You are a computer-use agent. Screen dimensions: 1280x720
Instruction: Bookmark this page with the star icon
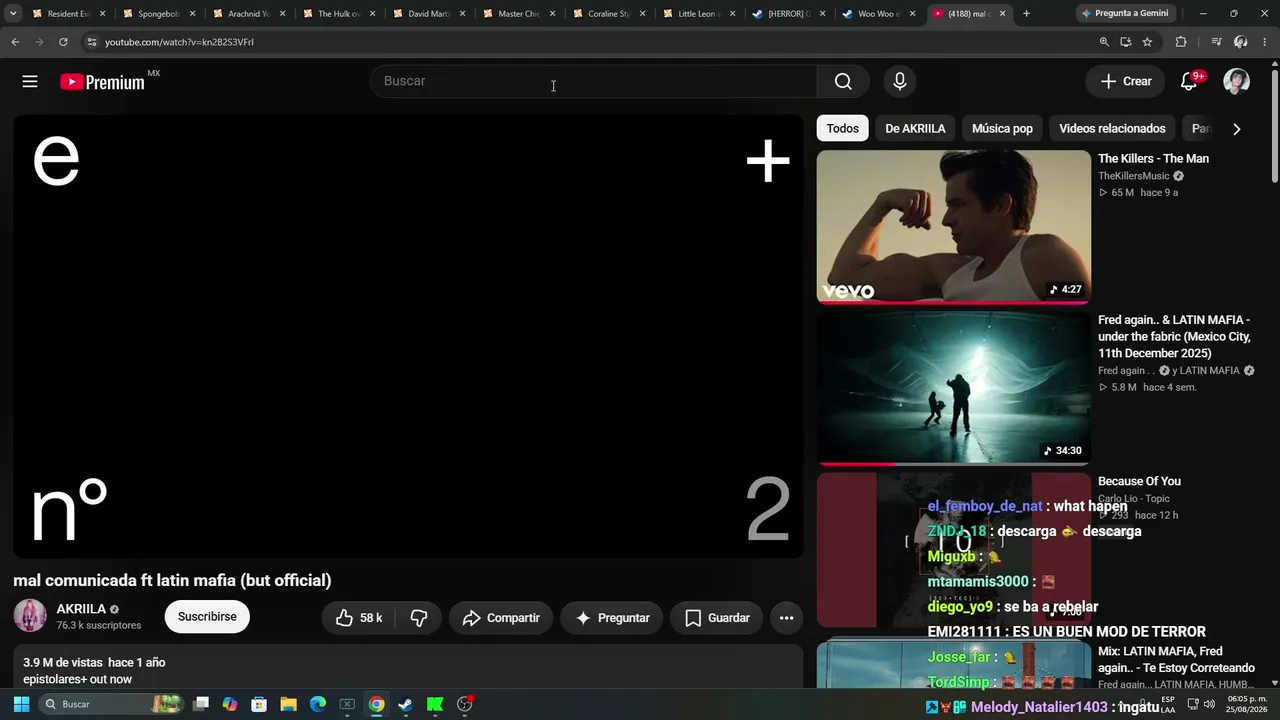pos(1147,42)
